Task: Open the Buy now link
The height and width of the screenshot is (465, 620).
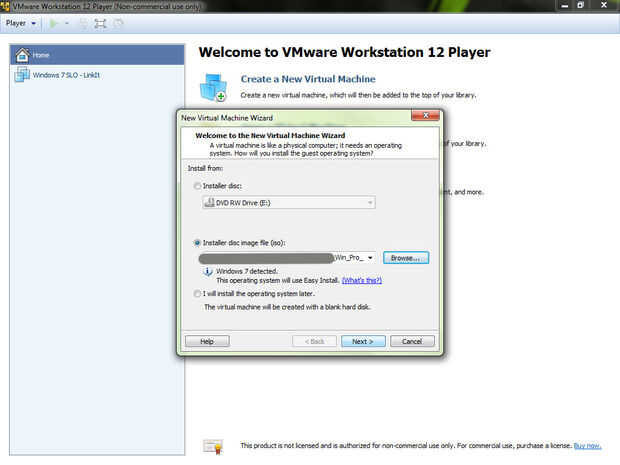Action: (587, 446)
